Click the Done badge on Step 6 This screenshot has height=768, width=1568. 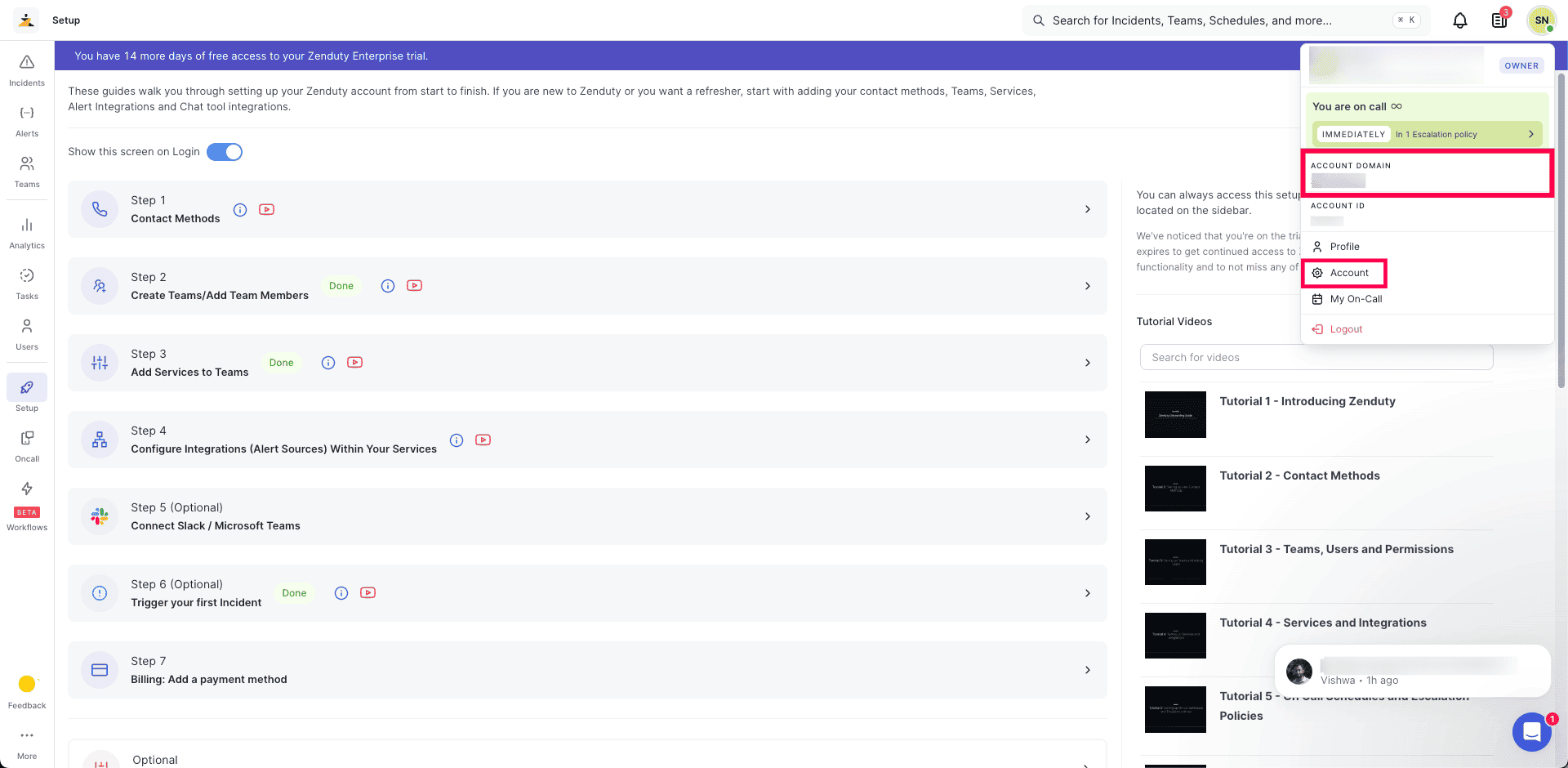pos(294,593)
